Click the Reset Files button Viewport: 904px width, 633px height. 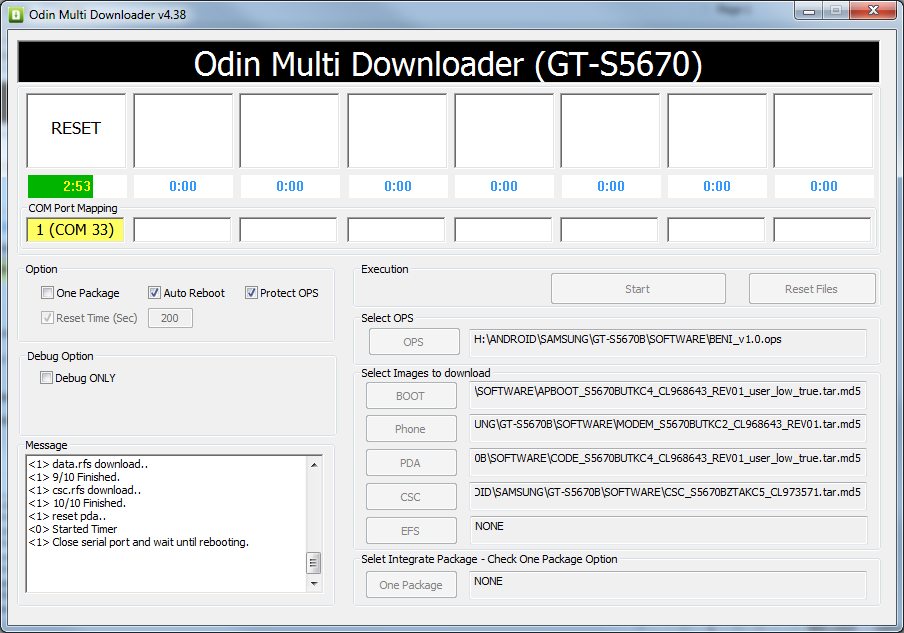tap(812, 289)
